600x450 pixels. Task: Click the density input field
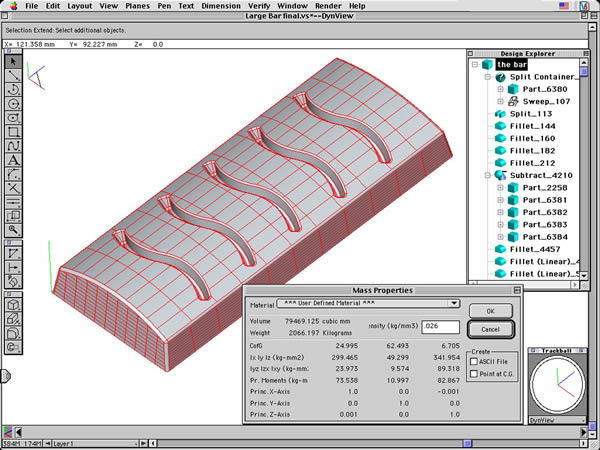coord(438,326)
